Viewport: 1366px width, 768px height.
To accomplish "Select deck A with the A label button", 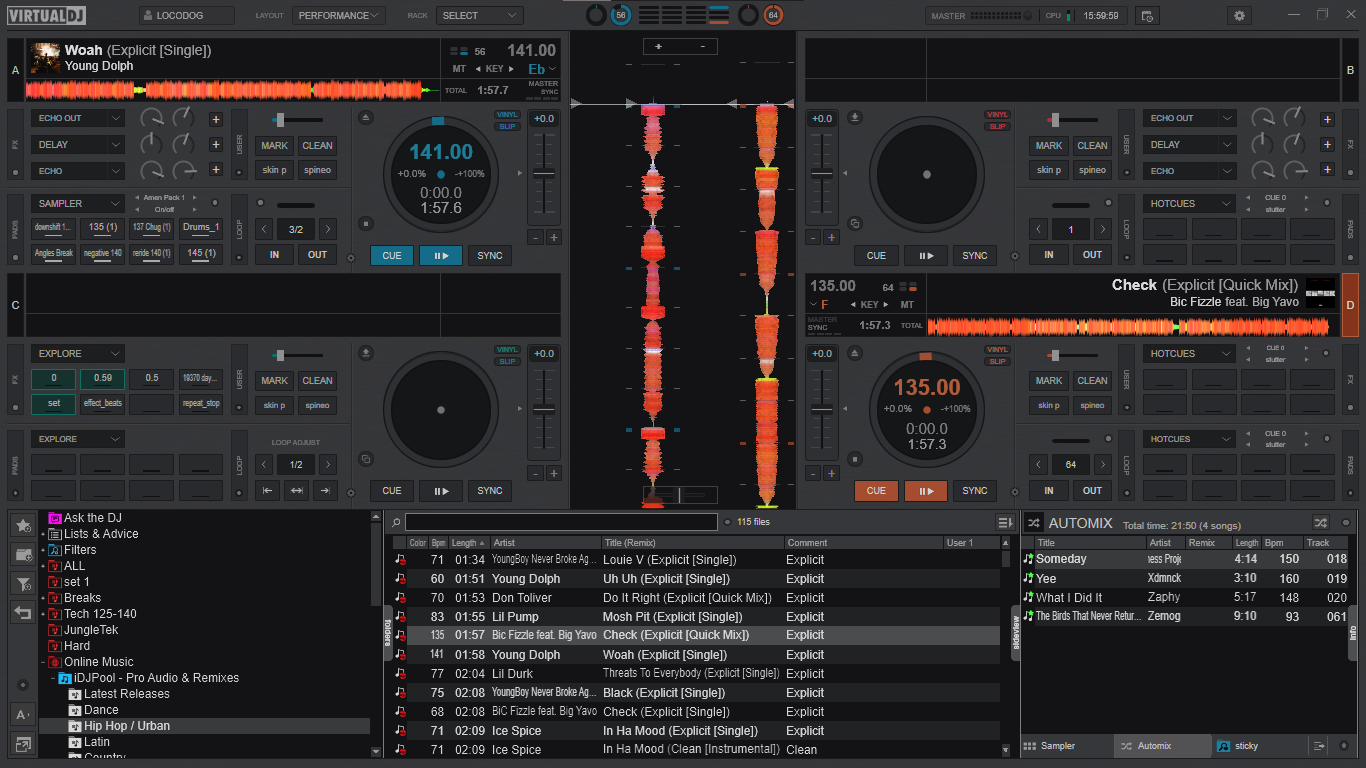I will click(x=15, y=70).
